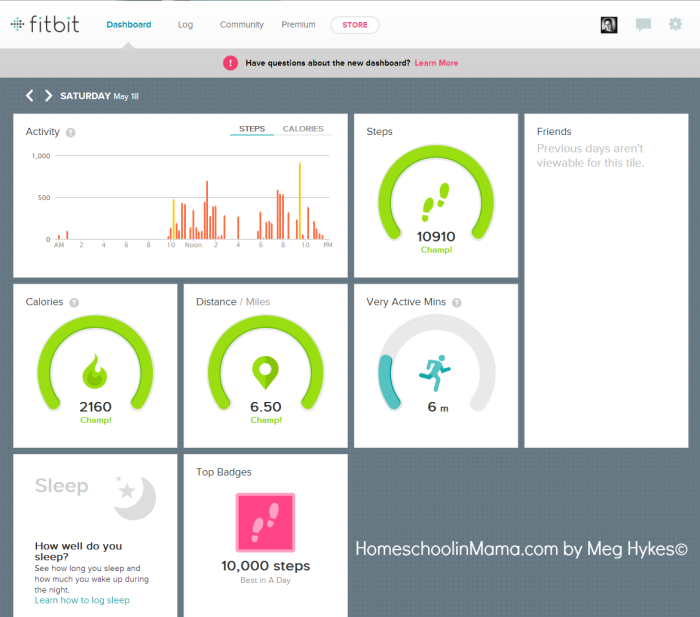Click Champ! label under Calories
This screenshot has height=617, width=700.
[x=96, y=420]
